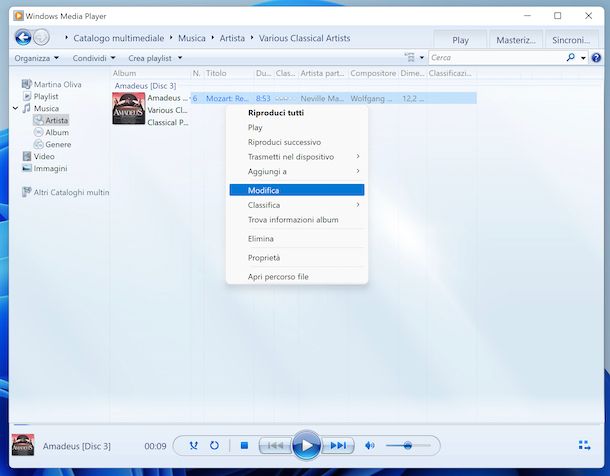This screenshot has height=476, width=610.
Task: Click the Amadeus [Disc 3] album heading
Action: coord(145,86)
